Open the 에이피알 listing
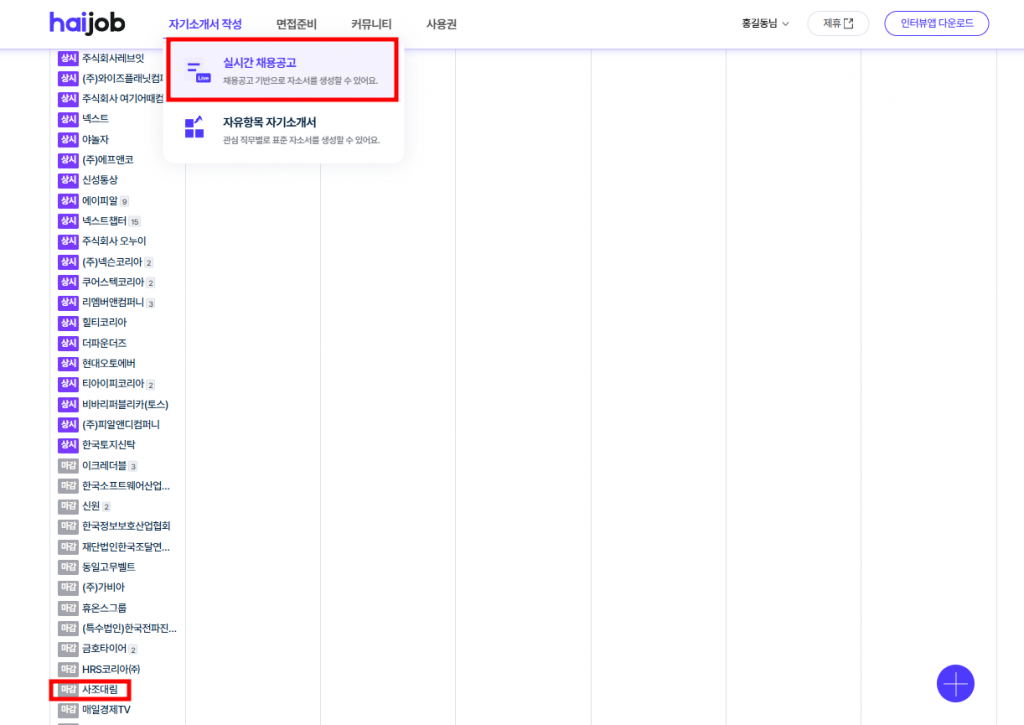 click(x=100, y=201)
